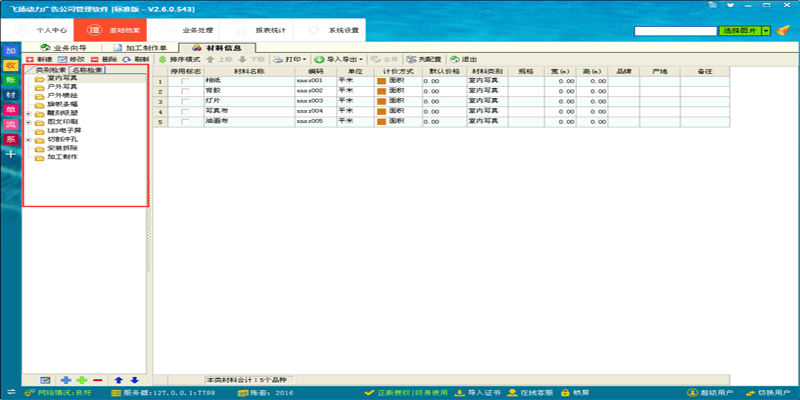The width and height of the screenshot is (800, 400).
Task: Click the red minus icon below the tree
Action: click(x=98, y=380)
